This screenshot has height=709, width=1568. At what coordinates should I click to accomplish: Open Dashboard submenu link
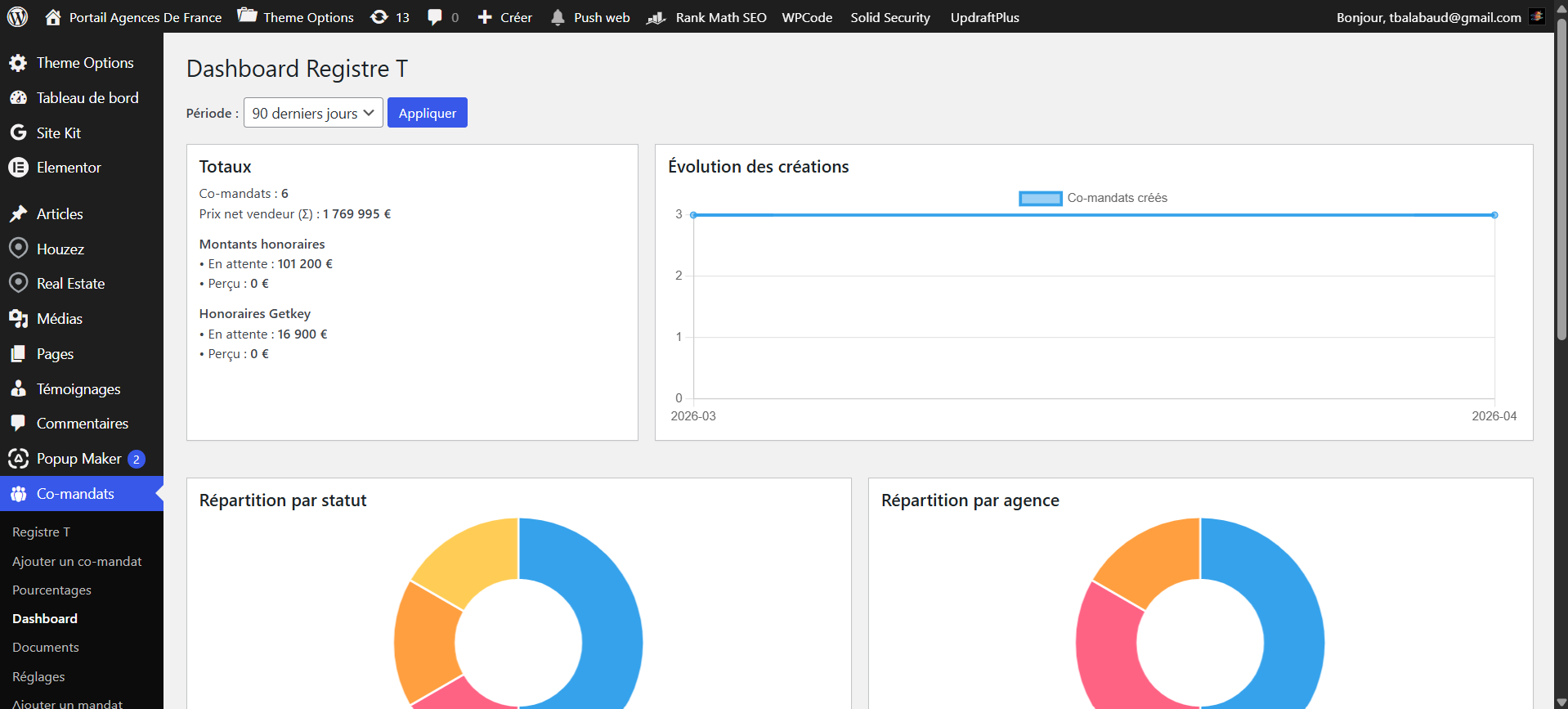tap(45, 619)
